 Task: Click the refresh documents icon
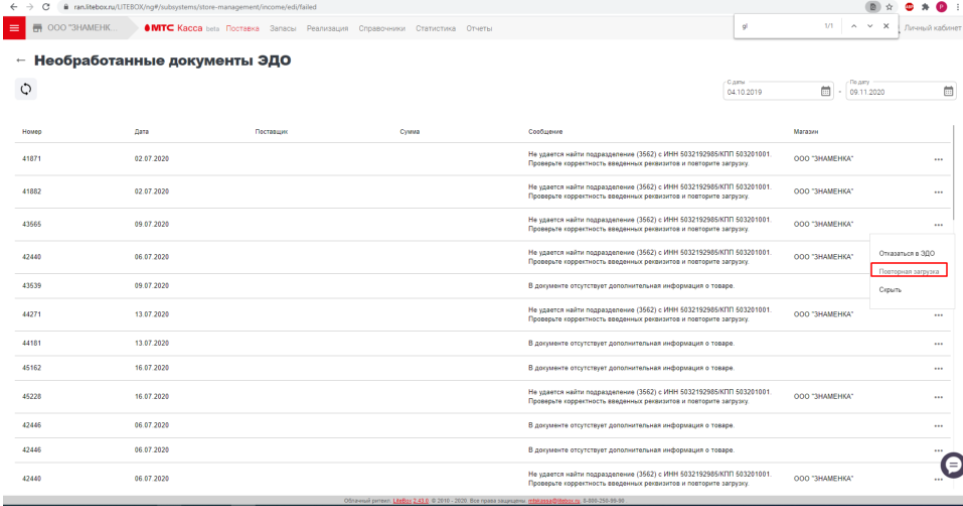click(x=27, y=90)
